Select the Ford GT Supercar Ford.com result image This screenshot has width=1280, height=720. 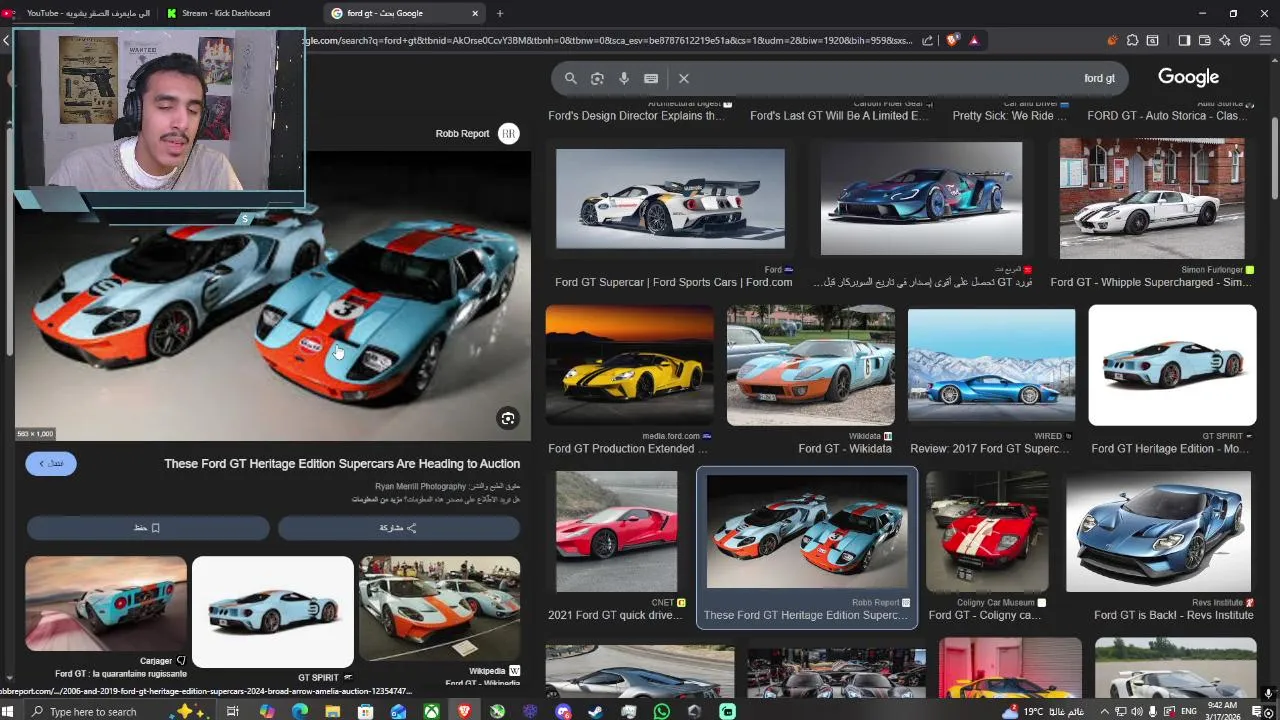point(670,199)
